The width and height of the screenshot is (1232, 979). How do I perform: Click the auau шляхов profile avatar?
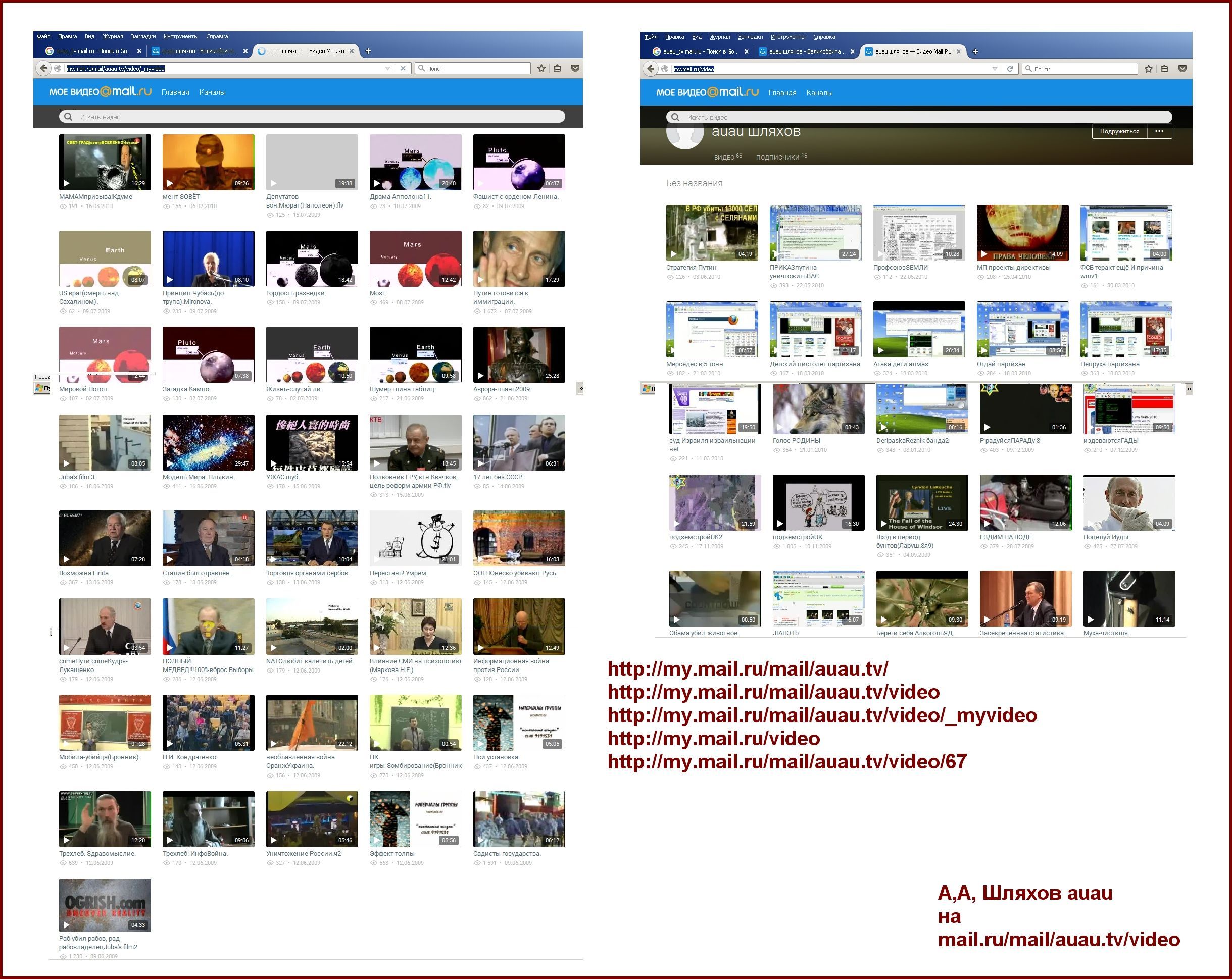(684, 135)
